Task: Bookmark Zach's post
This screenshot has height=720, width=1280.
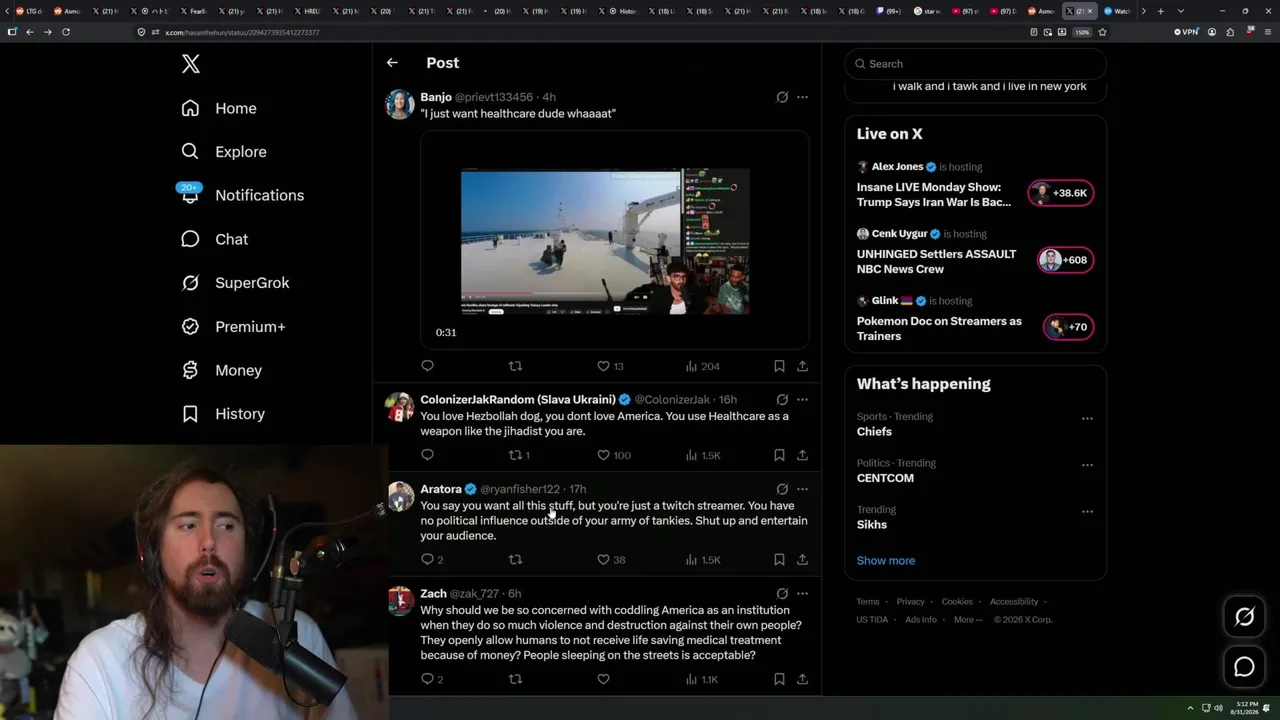Action: click(x=779, y=679)
